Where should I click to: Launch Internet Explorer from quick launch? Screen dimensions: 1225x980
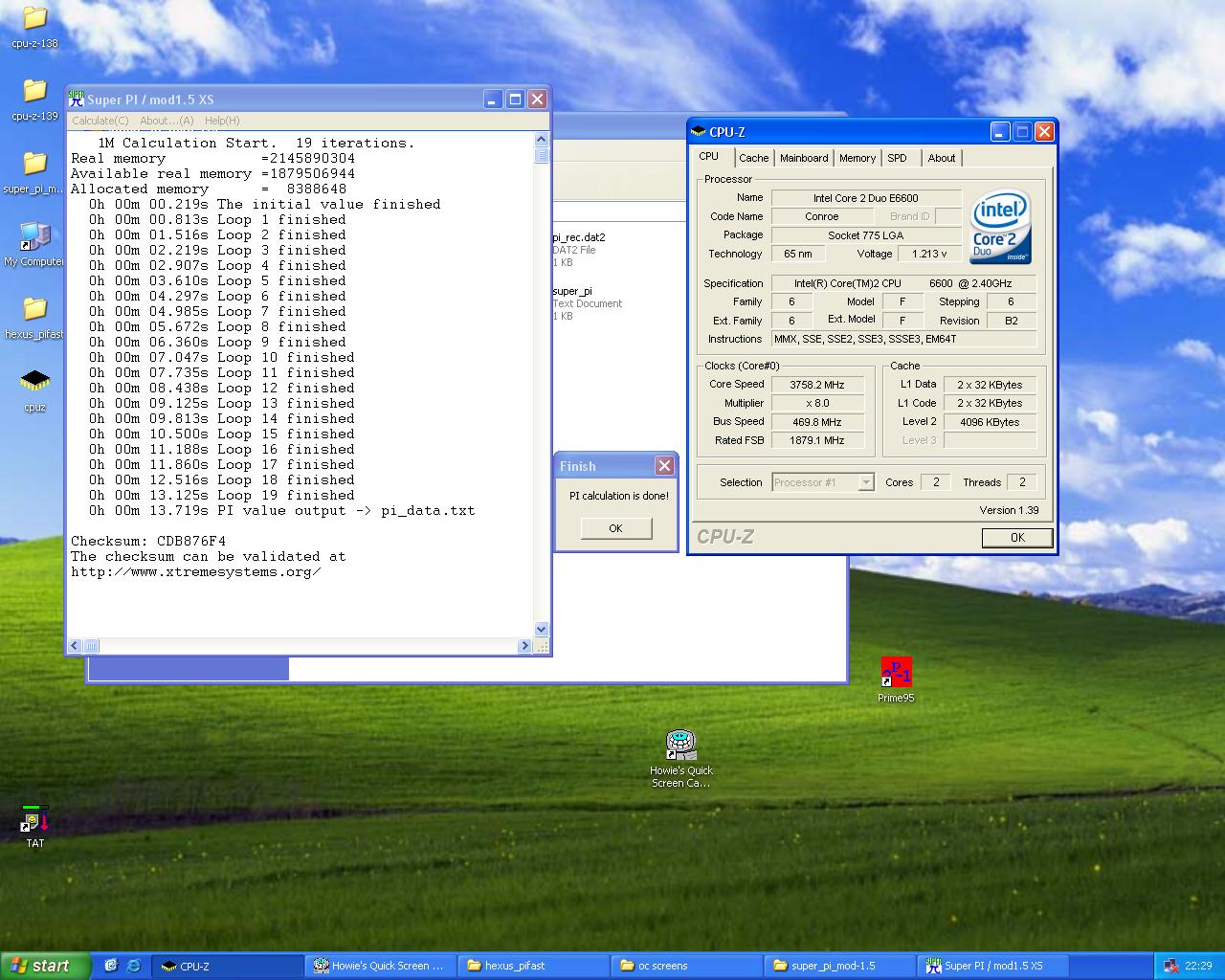133,966
